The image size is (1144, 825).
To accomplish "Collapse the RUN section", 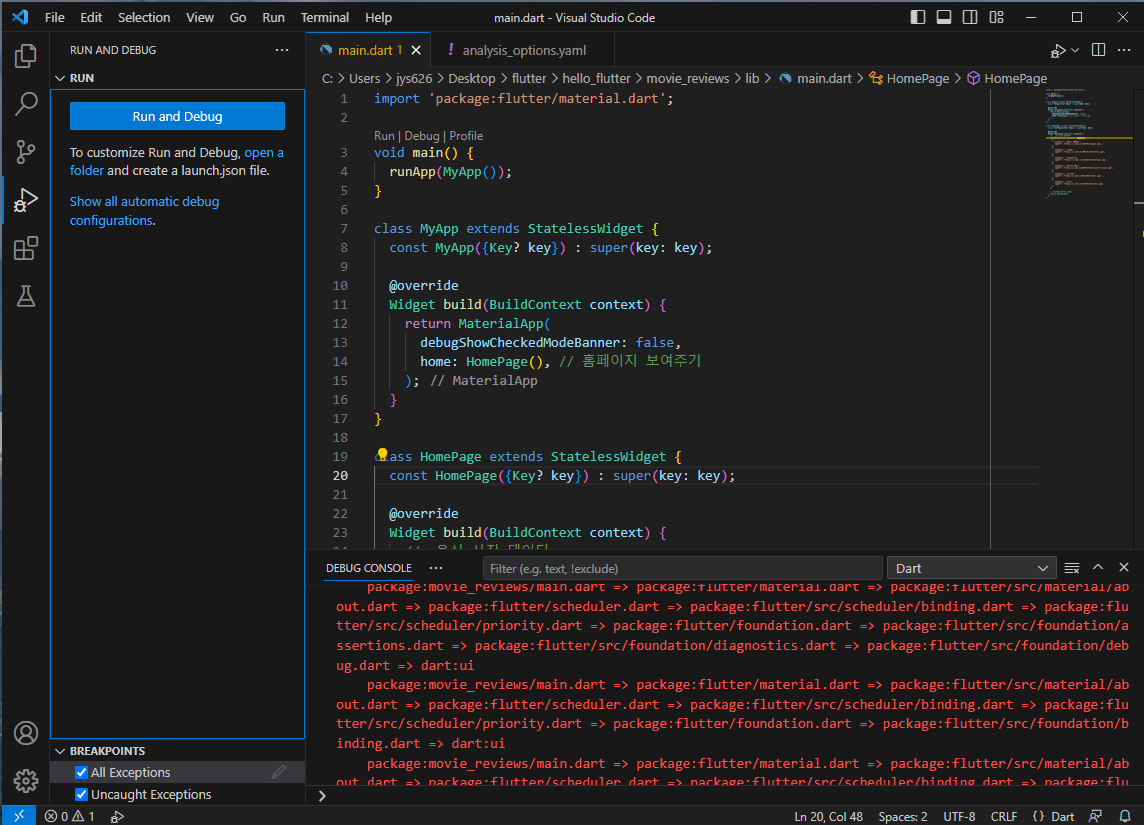I will tap(61, 78).
